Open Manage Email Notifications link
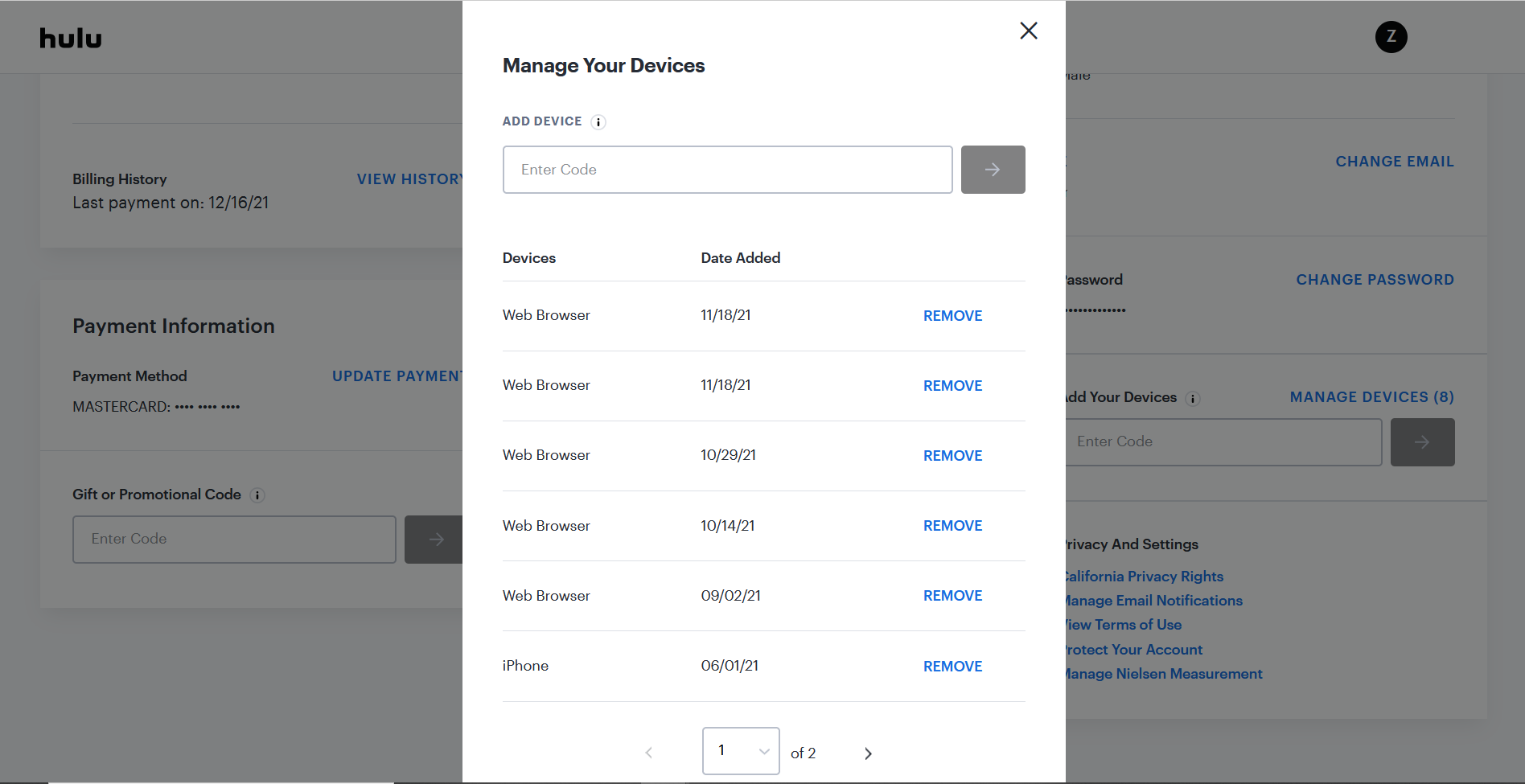This screenshot has width=1525, height=784. click(1153, 601)
